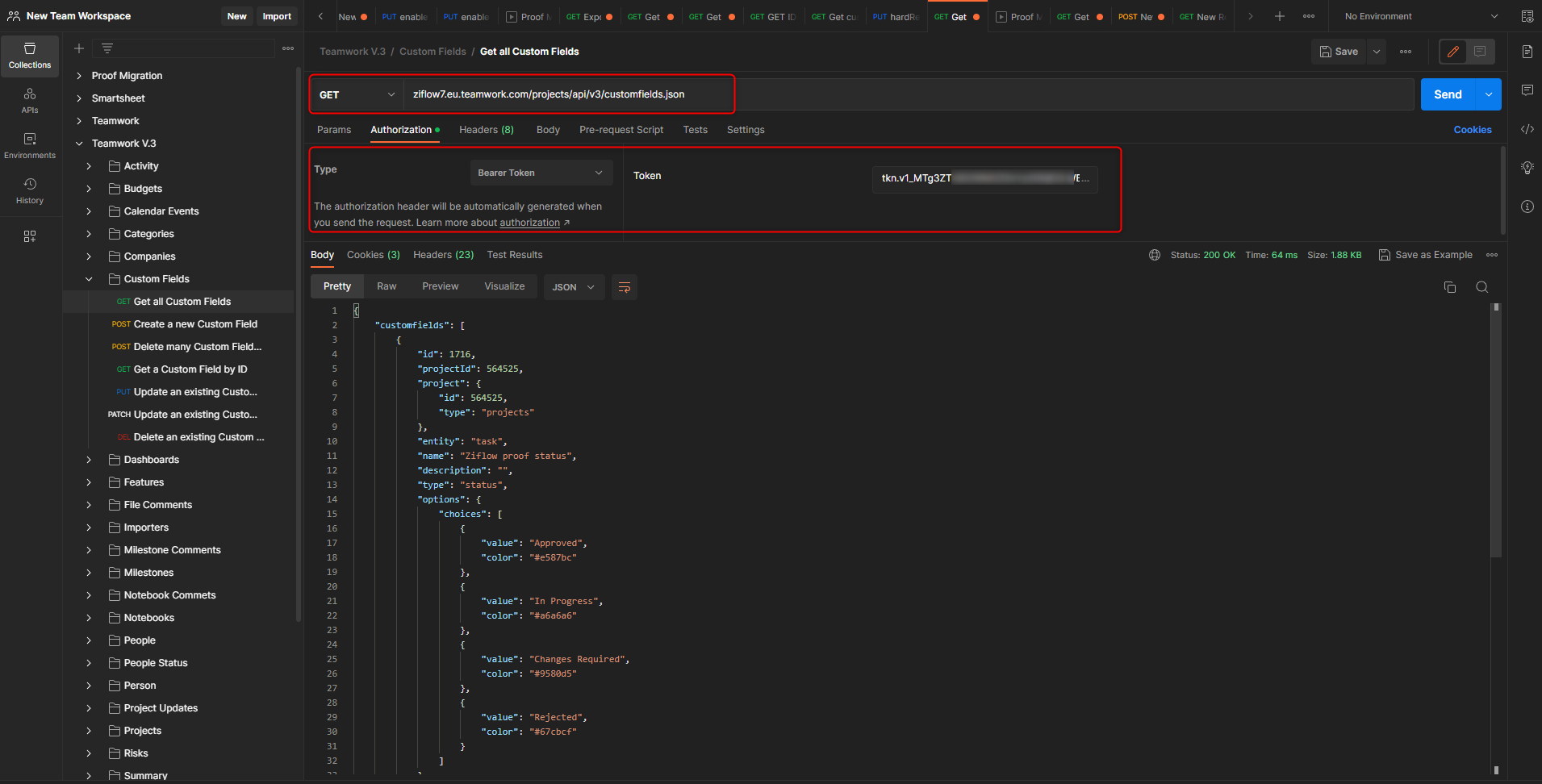Open the History sidebar panel

[x=30, y=191]
